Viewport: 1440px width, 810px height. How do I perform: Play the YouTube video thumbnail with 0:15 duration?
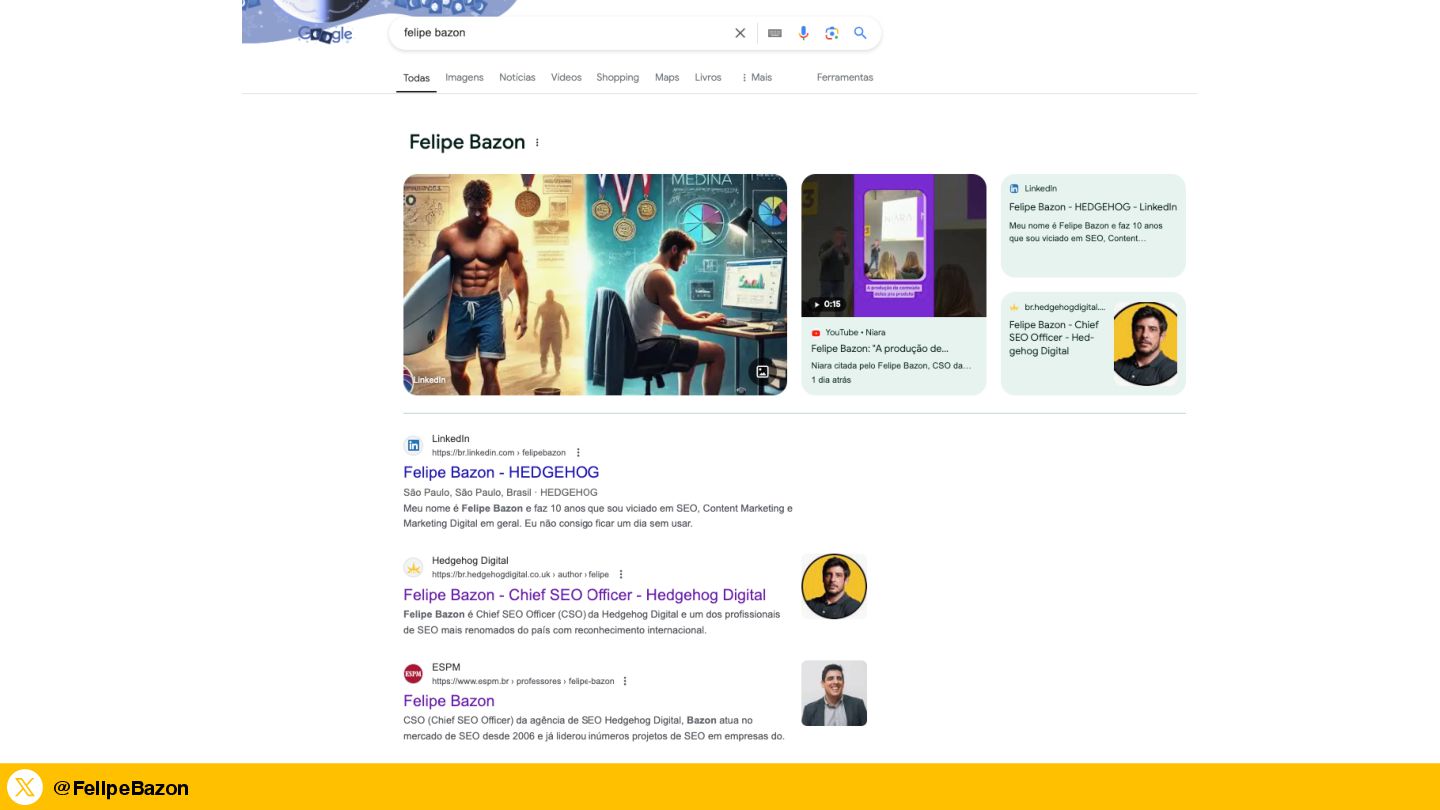[x=894, y=245]
